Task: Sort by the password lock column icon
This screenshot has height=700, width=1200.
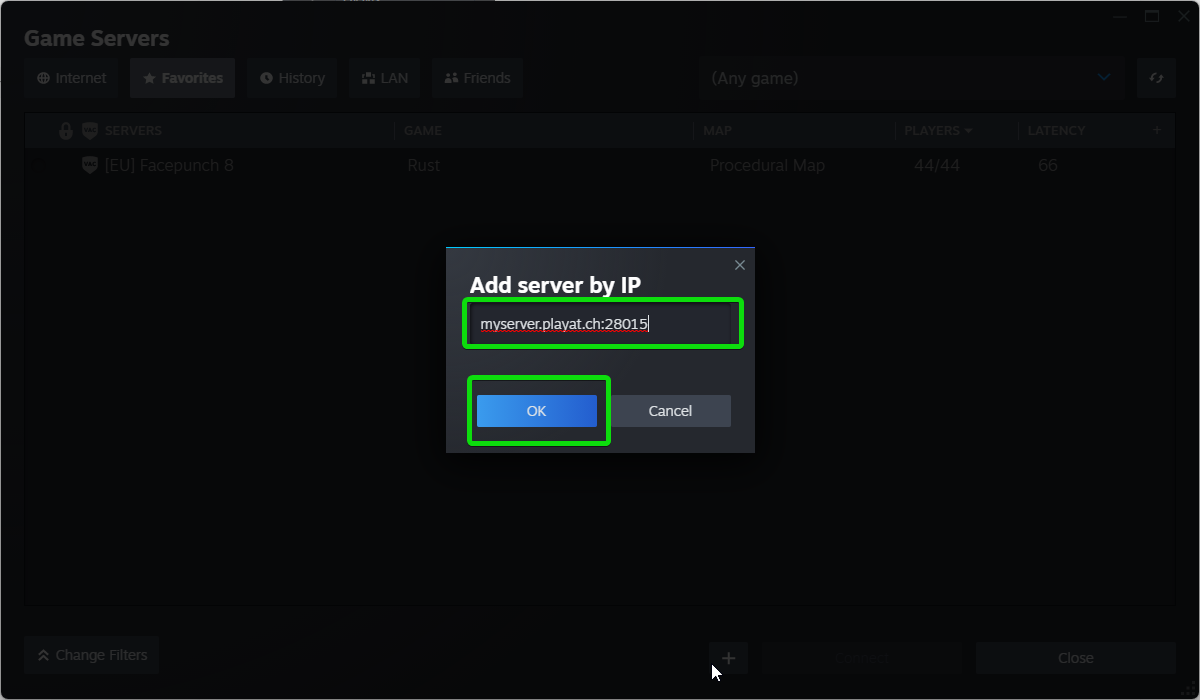Action: tap(66, 130)
